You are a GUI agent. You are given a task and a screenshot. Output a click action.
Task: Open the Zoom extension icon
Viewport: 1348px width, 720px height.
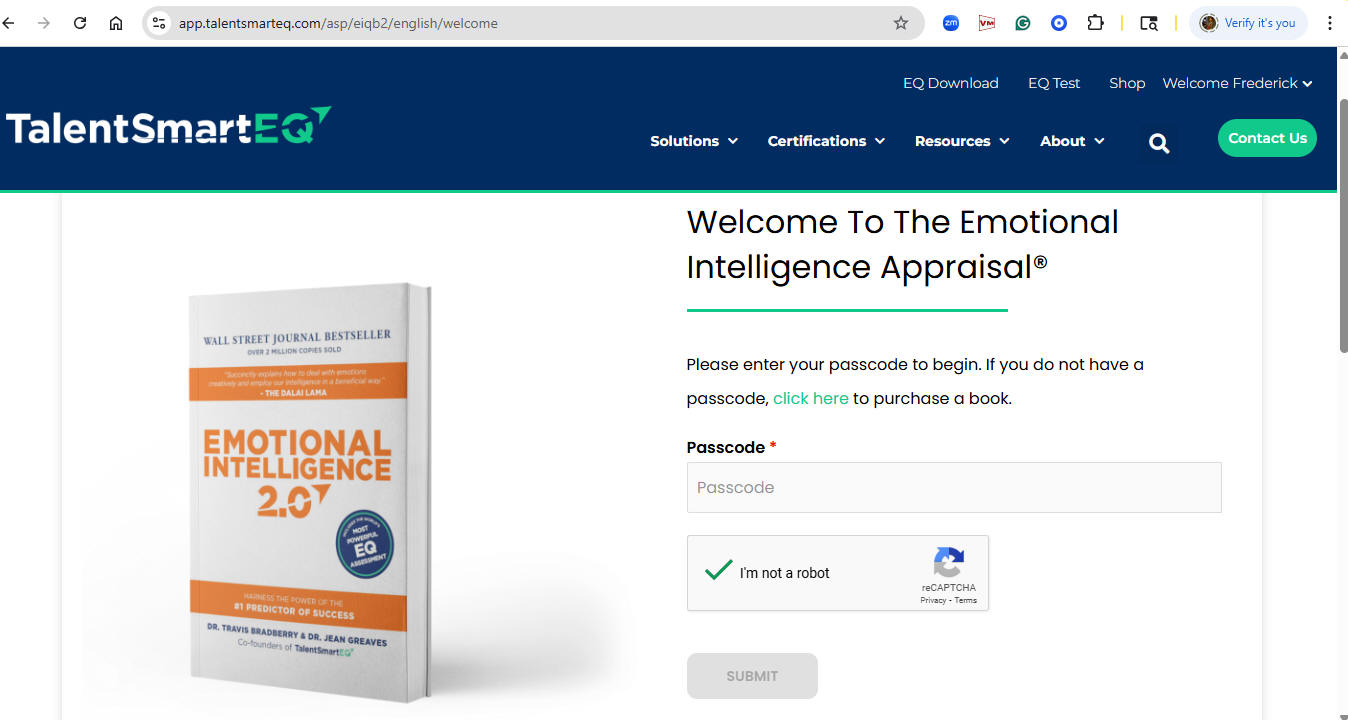point(951,23)
